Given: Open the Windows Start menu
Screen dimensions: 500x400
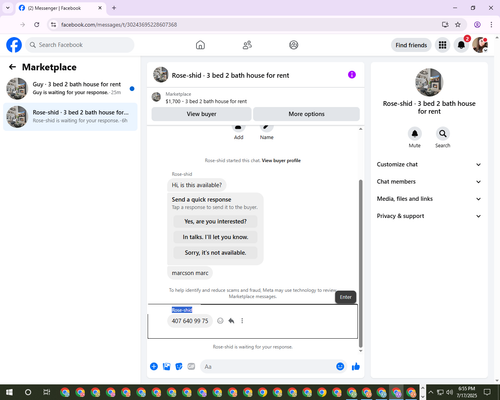Looking at the screenshot, I should pyautogui.click(x=9, y=392).
